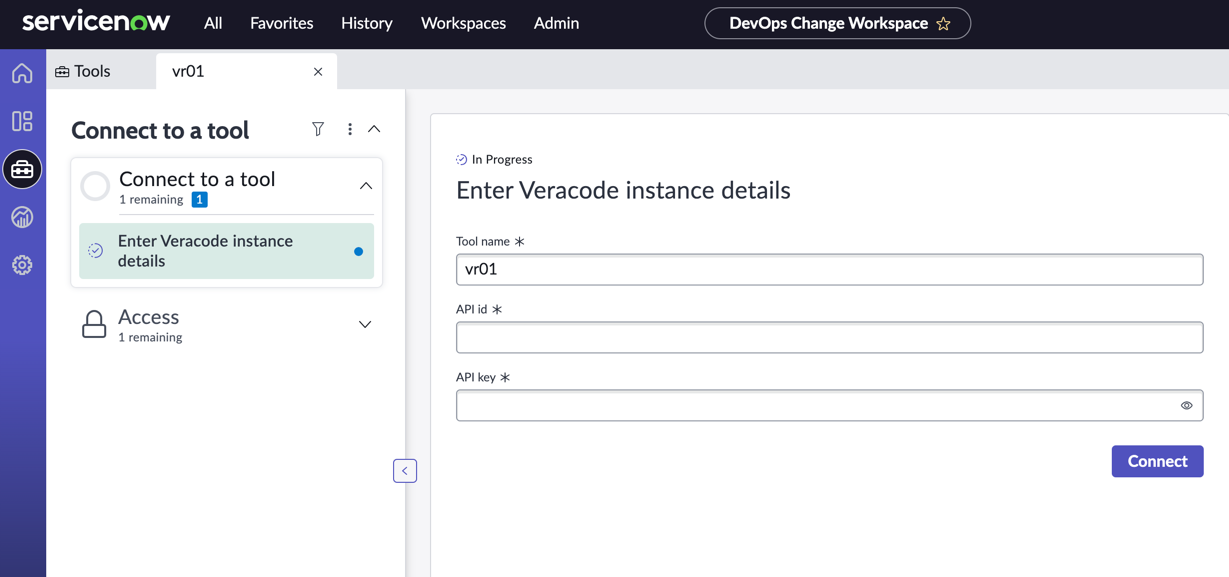1229x577 pixels.
Task: Collapse the Connect to a tool header chevron
Action: click(x=374, y=129)
